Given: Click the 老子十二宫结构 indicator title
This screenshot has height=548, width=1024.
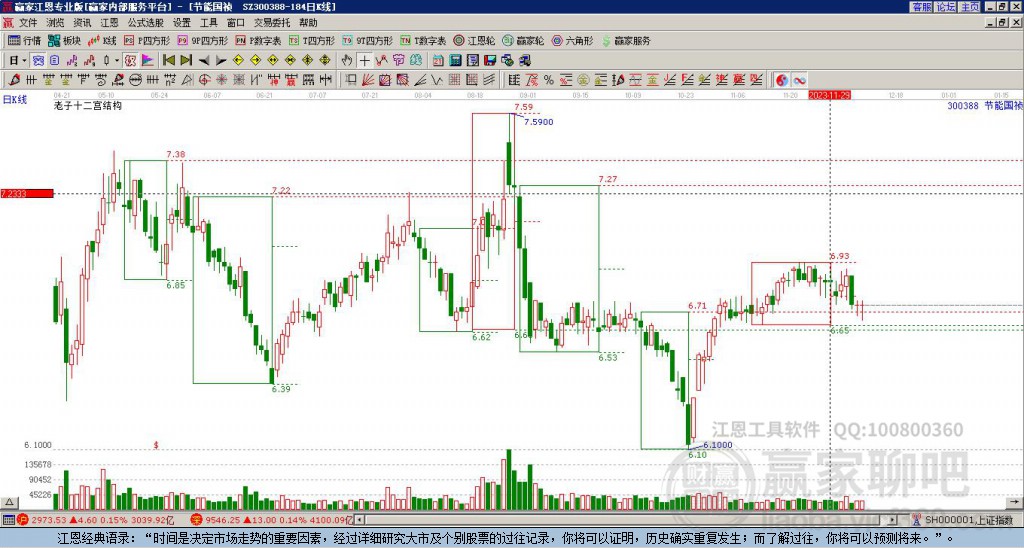Looking at the screenshot, I should (x=88, y=105).
